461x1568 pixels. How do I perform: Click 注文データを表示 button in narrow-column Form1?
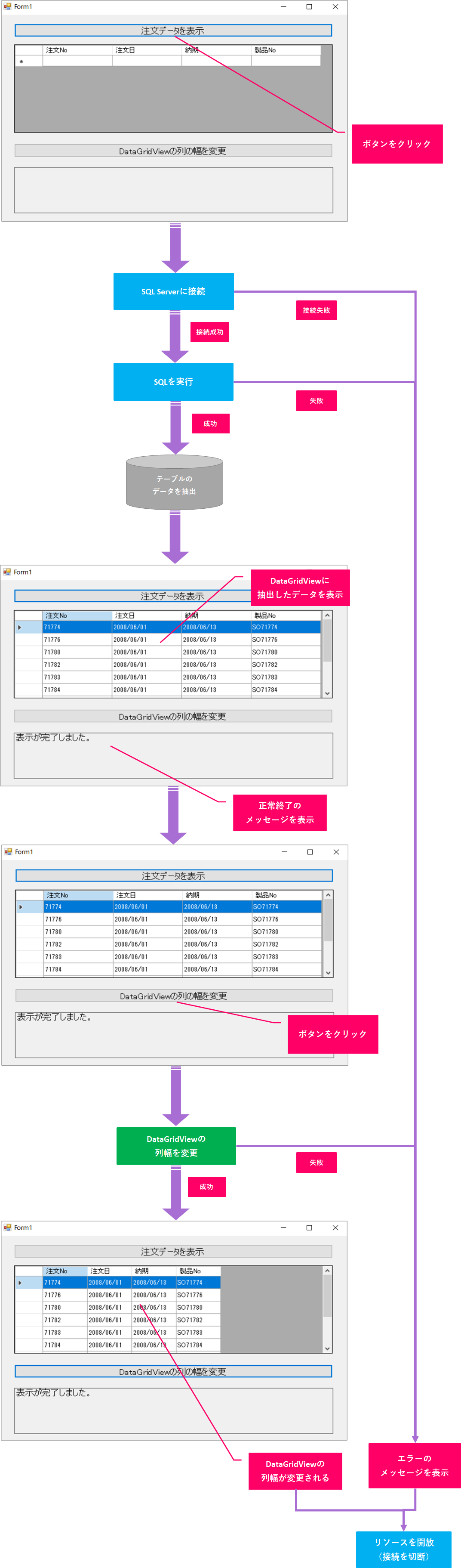tap(173, 1252)
